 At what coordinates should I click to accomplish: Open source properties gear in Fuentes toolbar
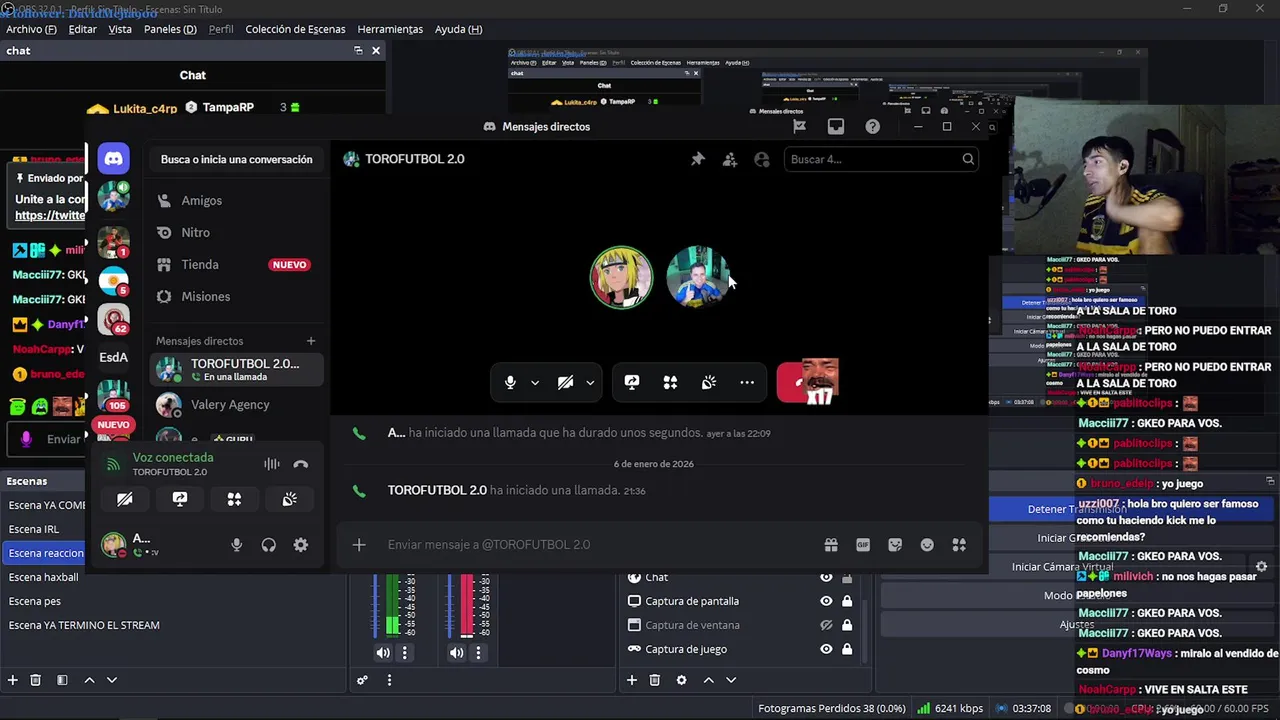click(x=682, y=680)
